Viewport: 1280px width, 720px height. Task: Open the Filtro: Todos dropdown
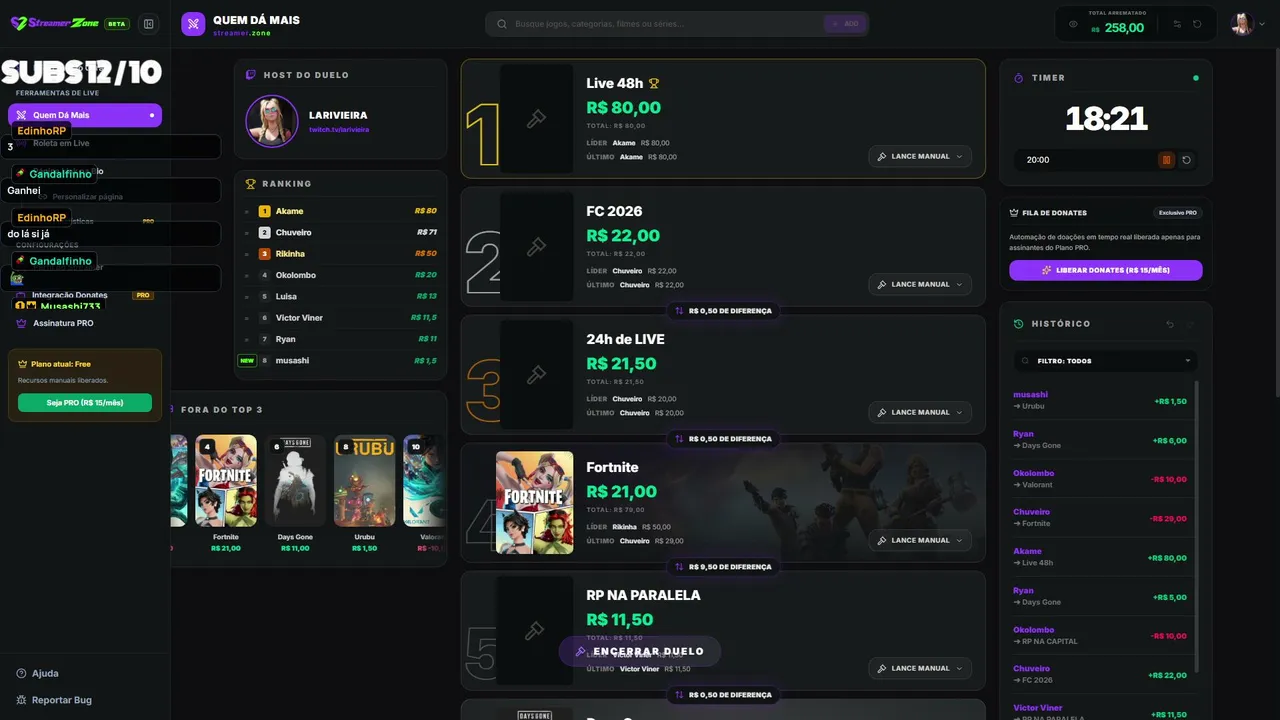pyautogui.click(x=1105, y=361)
